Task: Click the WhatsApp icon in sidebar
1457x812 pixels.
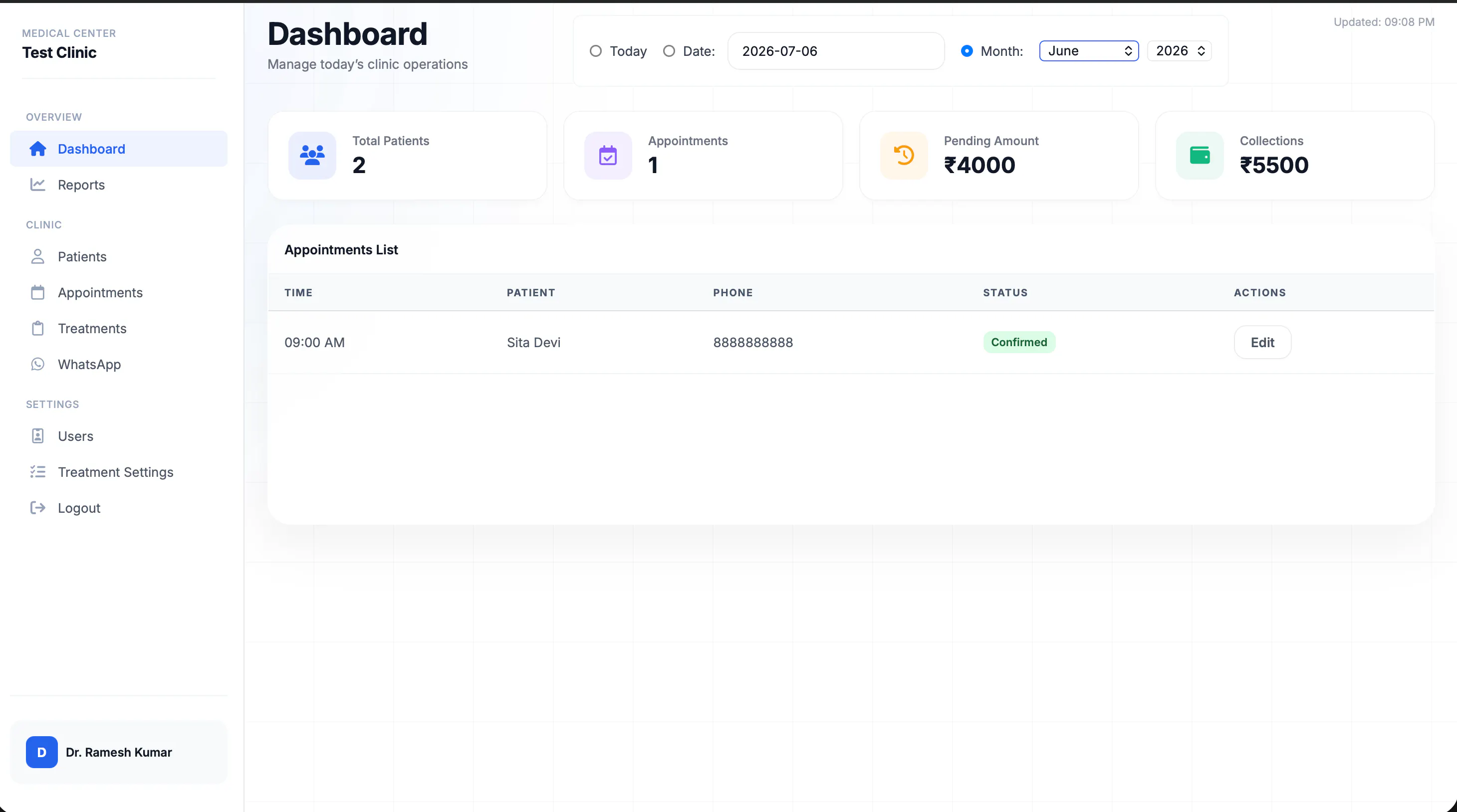Action: [x=38, y=364]
